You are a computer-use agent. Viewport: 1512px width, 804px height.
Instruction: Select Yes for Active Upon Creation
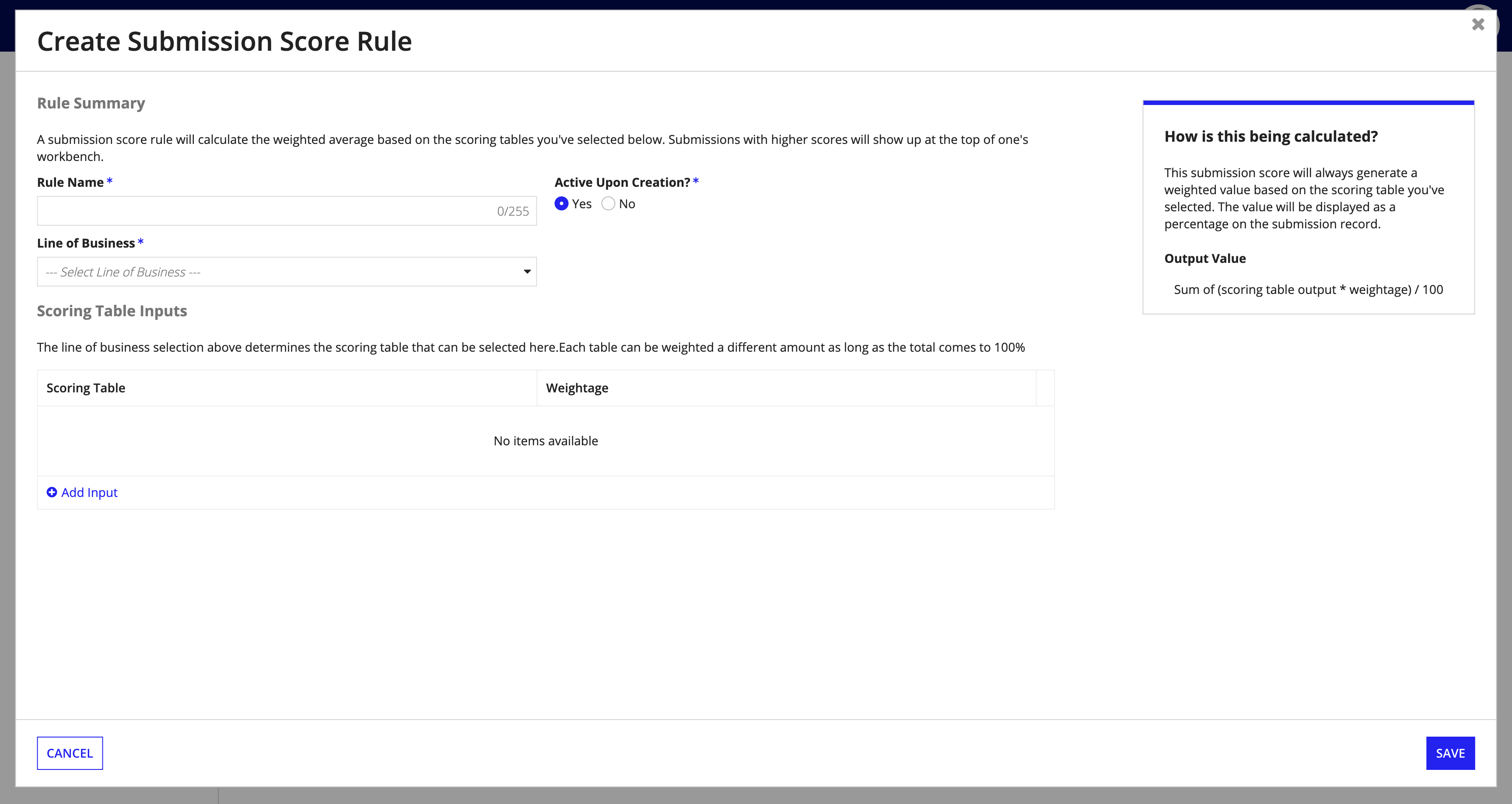coord(562,203)
